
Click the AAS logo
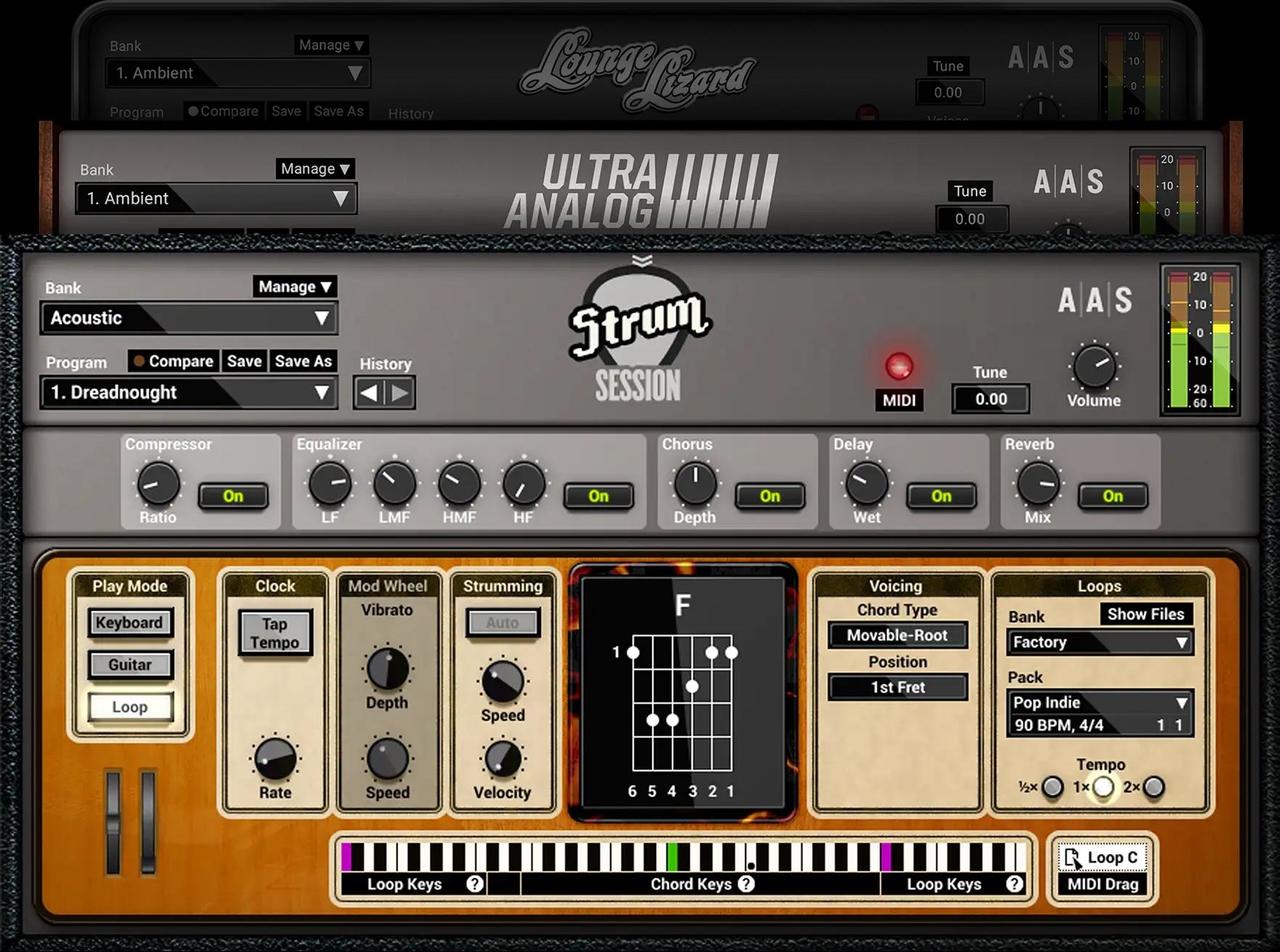click(x=1094, y=300)
